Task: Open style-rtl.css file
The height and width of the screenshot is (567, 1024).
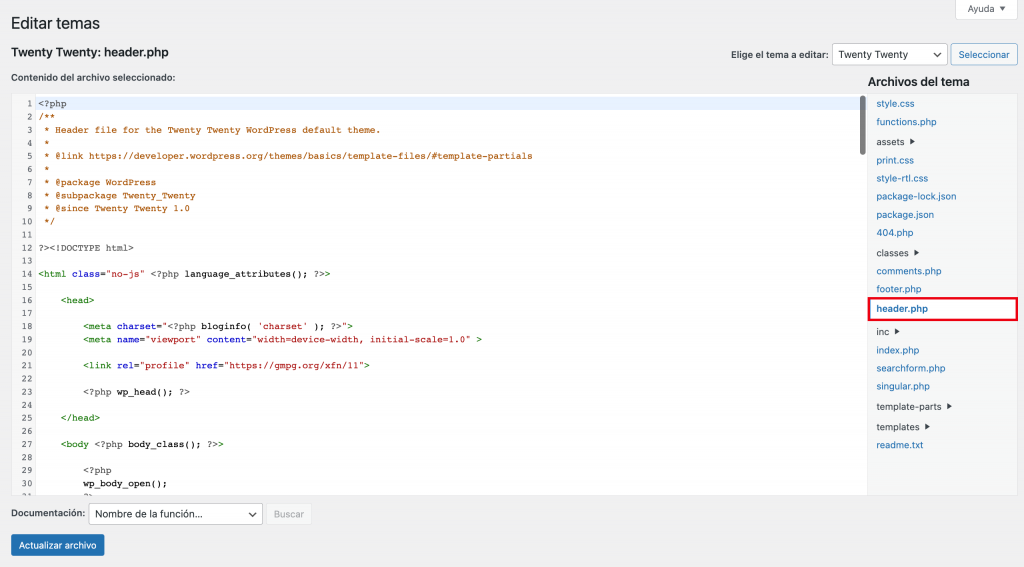Action: coord(902,179)
